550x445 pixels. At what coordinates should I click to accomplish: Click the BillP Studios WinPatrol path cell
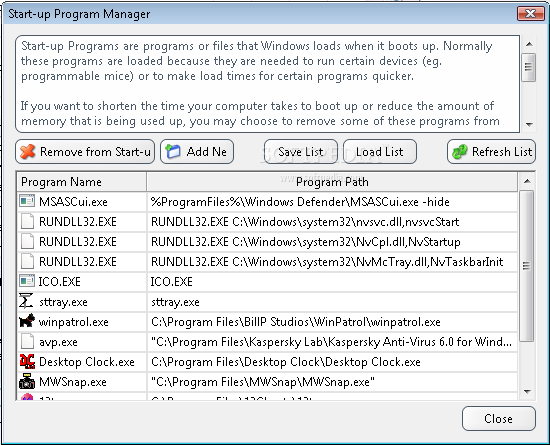click(332, 322)
